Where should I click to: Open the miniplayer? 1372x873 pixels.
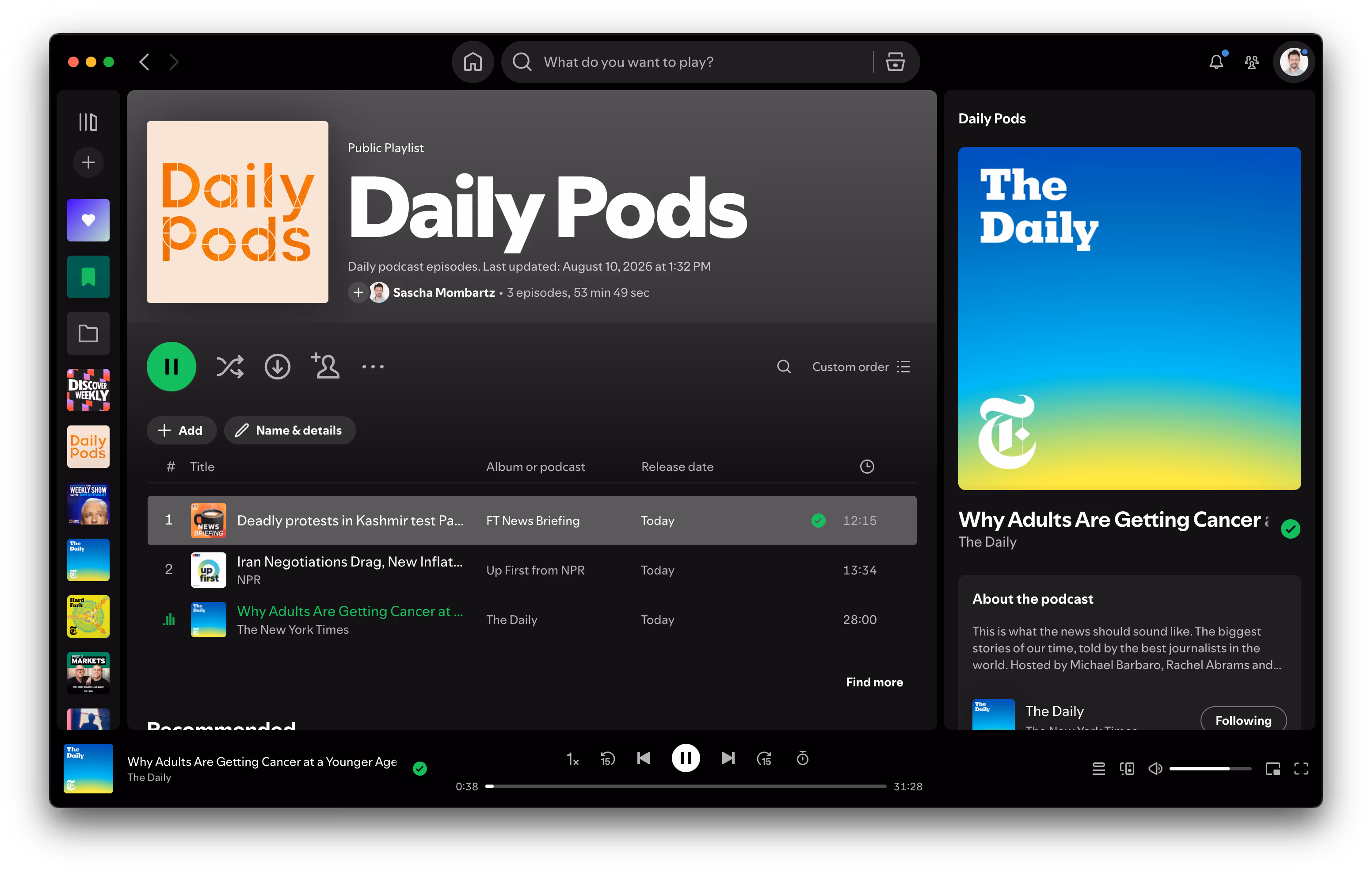pyautogui.click(x=1273, y=769)
